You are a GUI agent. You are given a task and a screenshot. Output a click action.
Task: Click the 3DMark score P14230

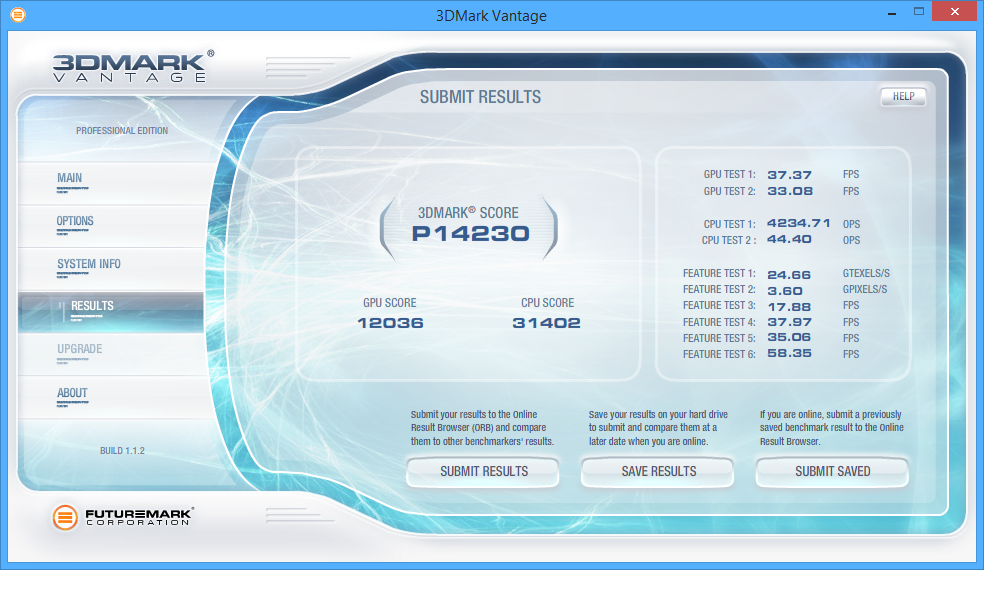tap(471, 234)
